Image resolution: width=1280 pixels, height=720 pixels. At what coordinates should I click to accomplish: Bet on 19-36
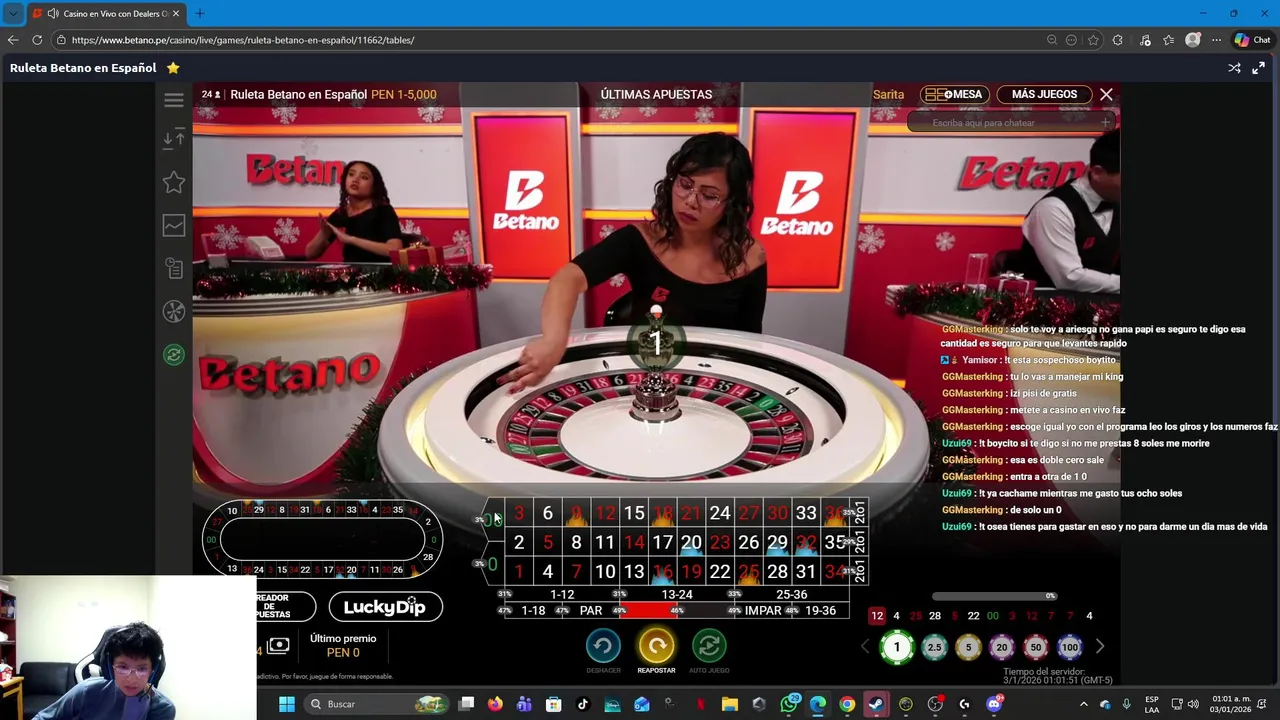(x=820, y=610)
